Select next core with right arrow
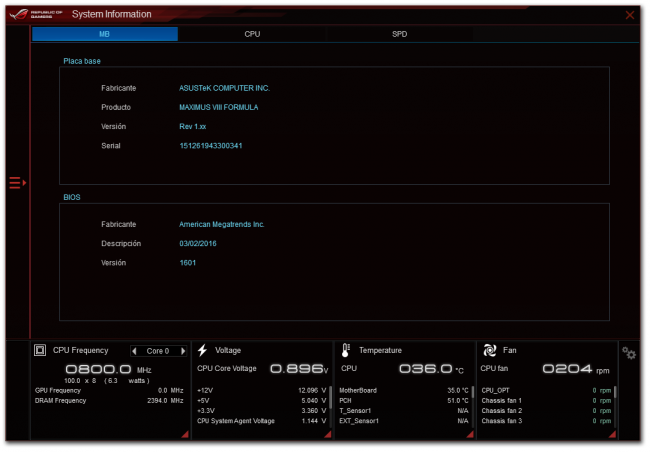The height and width of the screenshot is (452, 650). tap(182, 351)
